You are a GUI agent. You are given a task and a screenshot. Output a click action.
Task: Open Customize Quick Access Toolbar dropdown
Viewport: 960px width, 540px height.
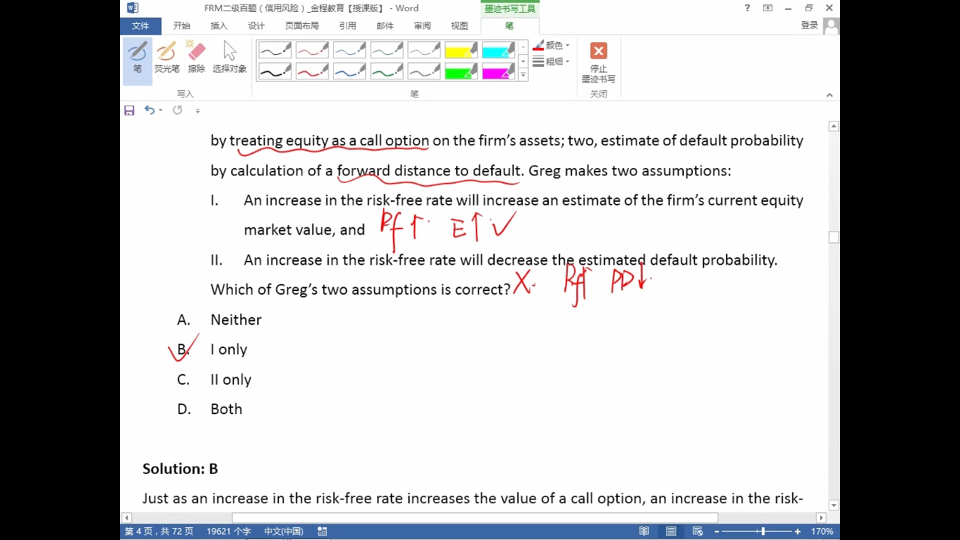tap(197, 111)
